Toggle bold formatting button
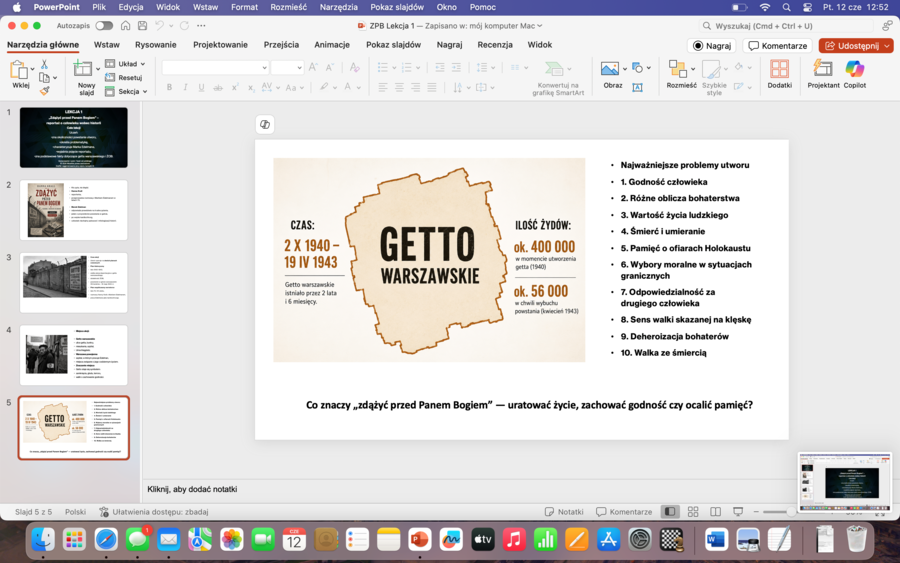Image resolution: width=900 pixels, height=563 pixels. click(169, 88)
